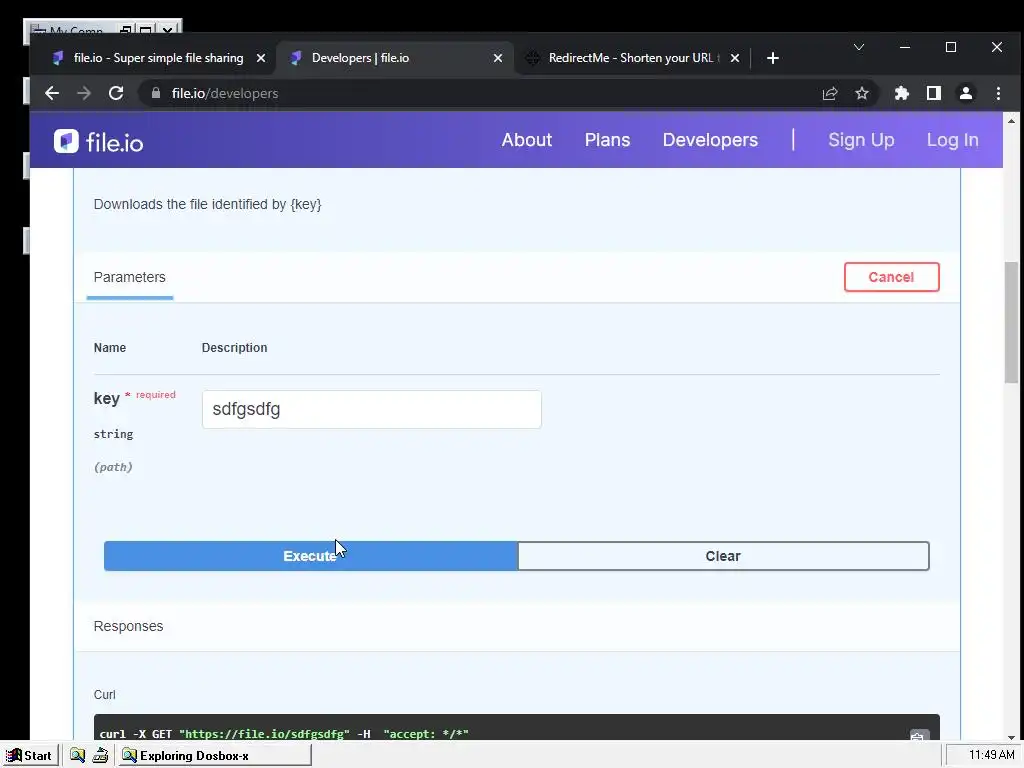Image resolution: width=1024 pixels, height=768 pixels.
Task: Share this page via share icon
Action: [830, 93]
